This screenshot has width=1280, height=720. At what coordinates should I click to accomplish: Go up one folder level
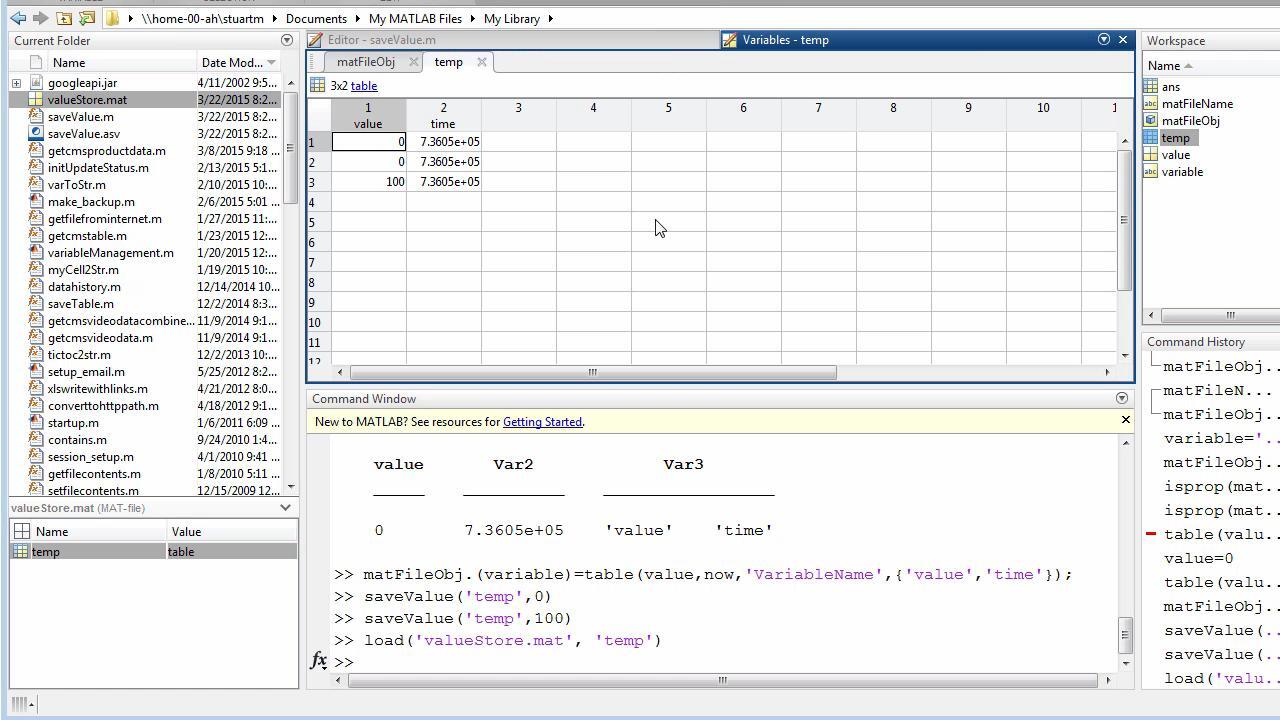click(x=64, y=18)
